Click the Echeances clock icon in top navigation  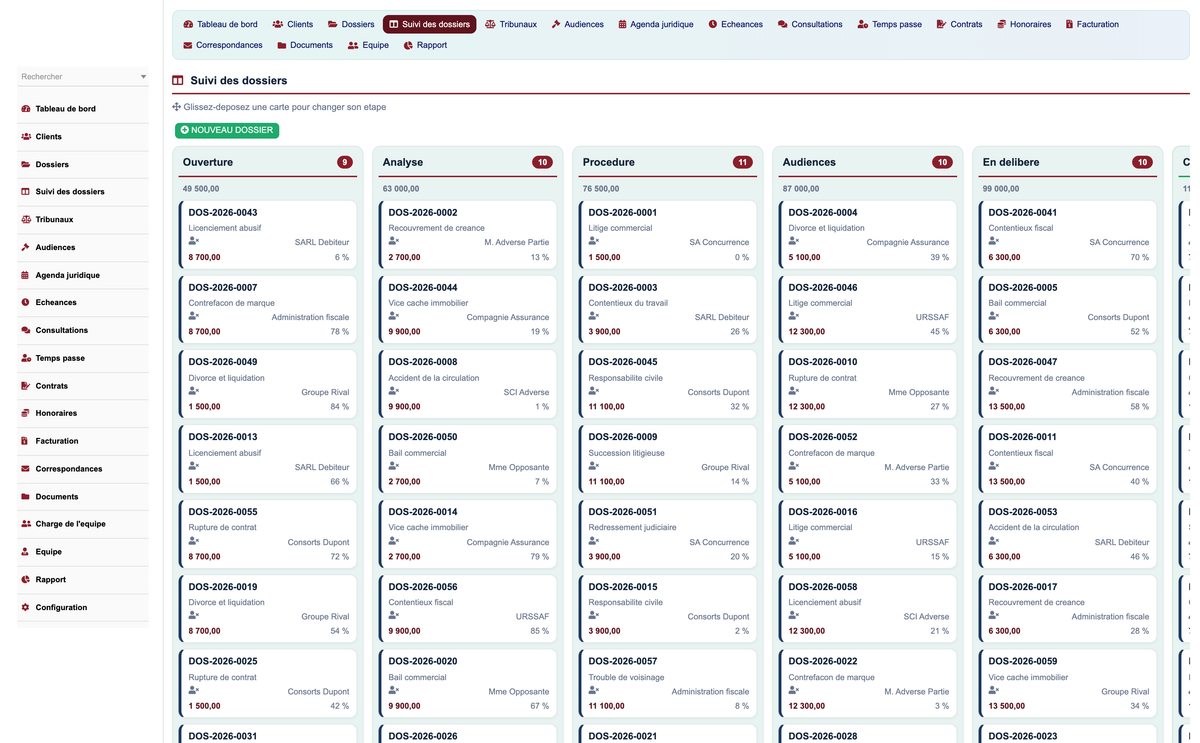pyautogui.click(x=713, y=24)
